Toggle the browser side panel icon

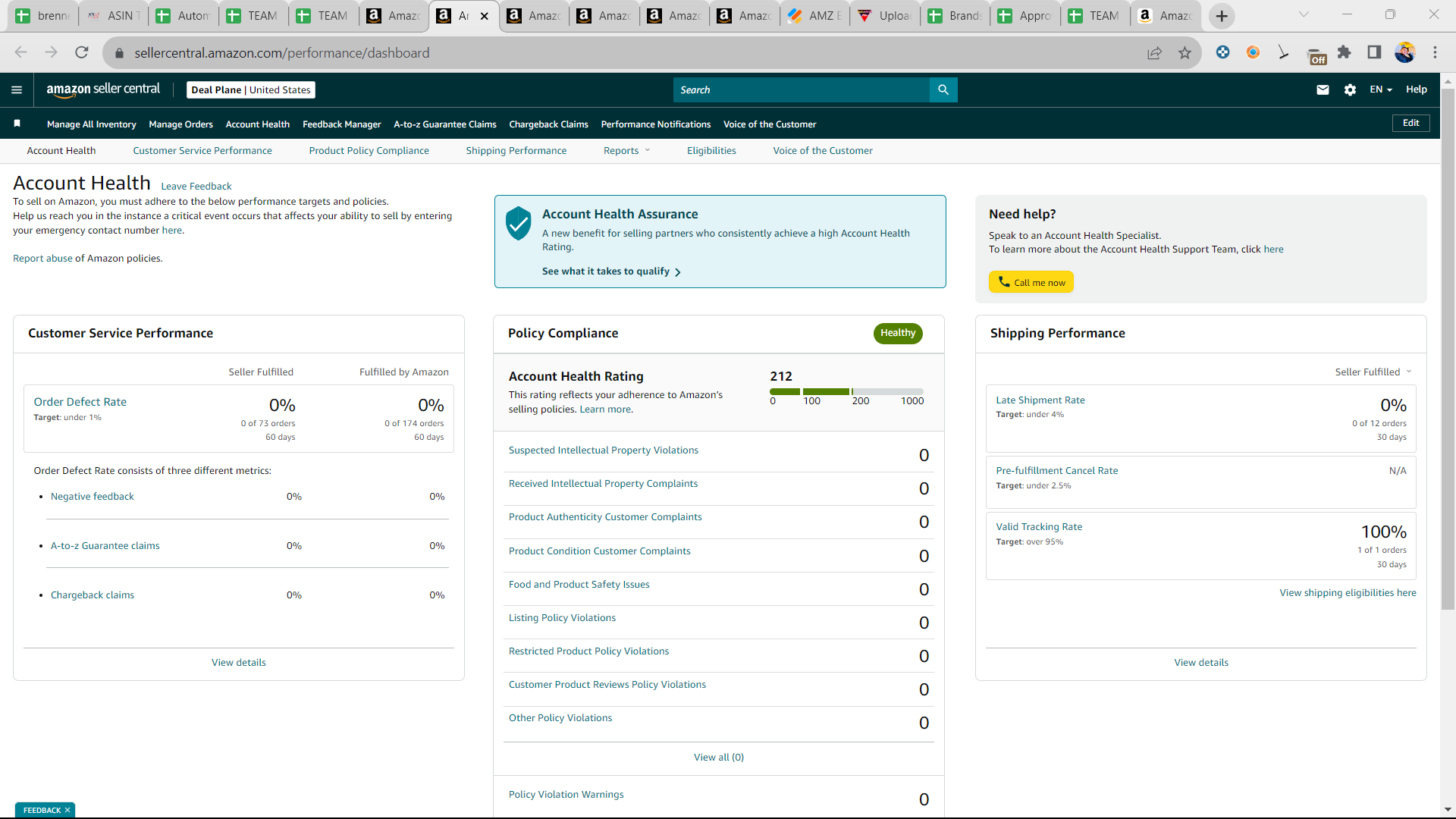point(1374,52)
